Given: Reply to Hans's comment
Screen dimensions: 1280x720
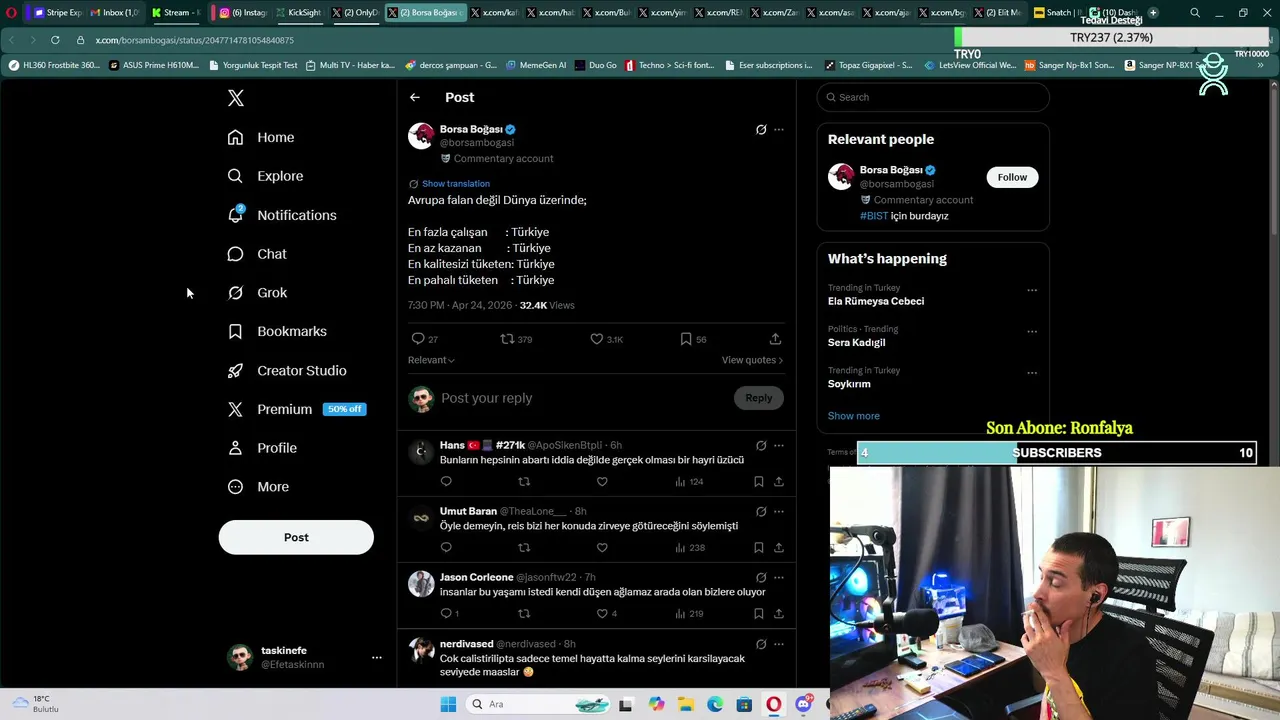Looking at the screenshot, I should [x=446, y=482].
